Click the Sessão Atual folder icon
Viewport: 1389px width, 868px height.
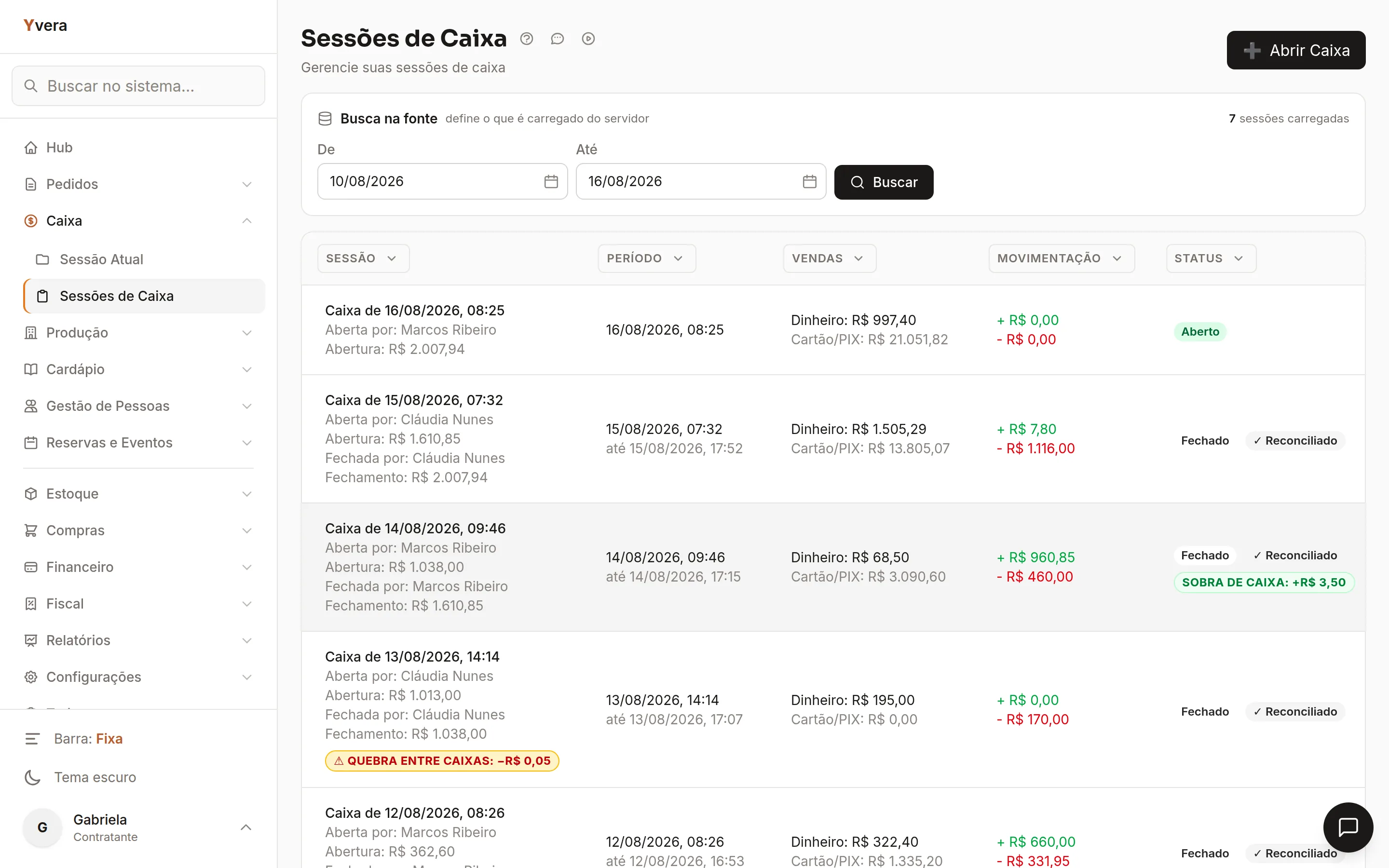tap(42, 259)
